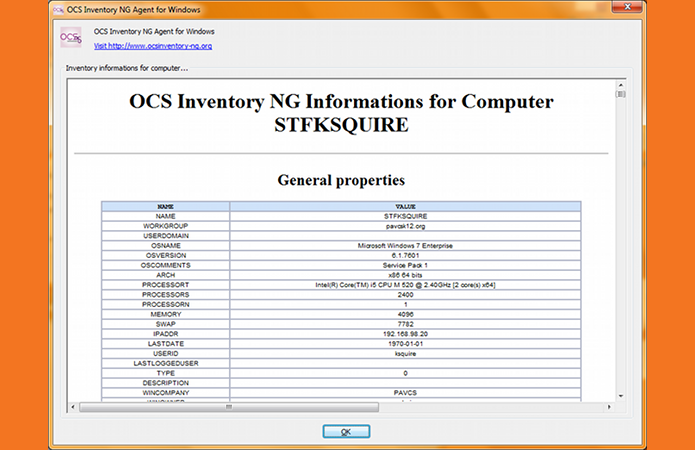The height and width of the screenshot is (450, 695).
Task: Click the OSCOMMENTS row label
Action: (165, 265)
